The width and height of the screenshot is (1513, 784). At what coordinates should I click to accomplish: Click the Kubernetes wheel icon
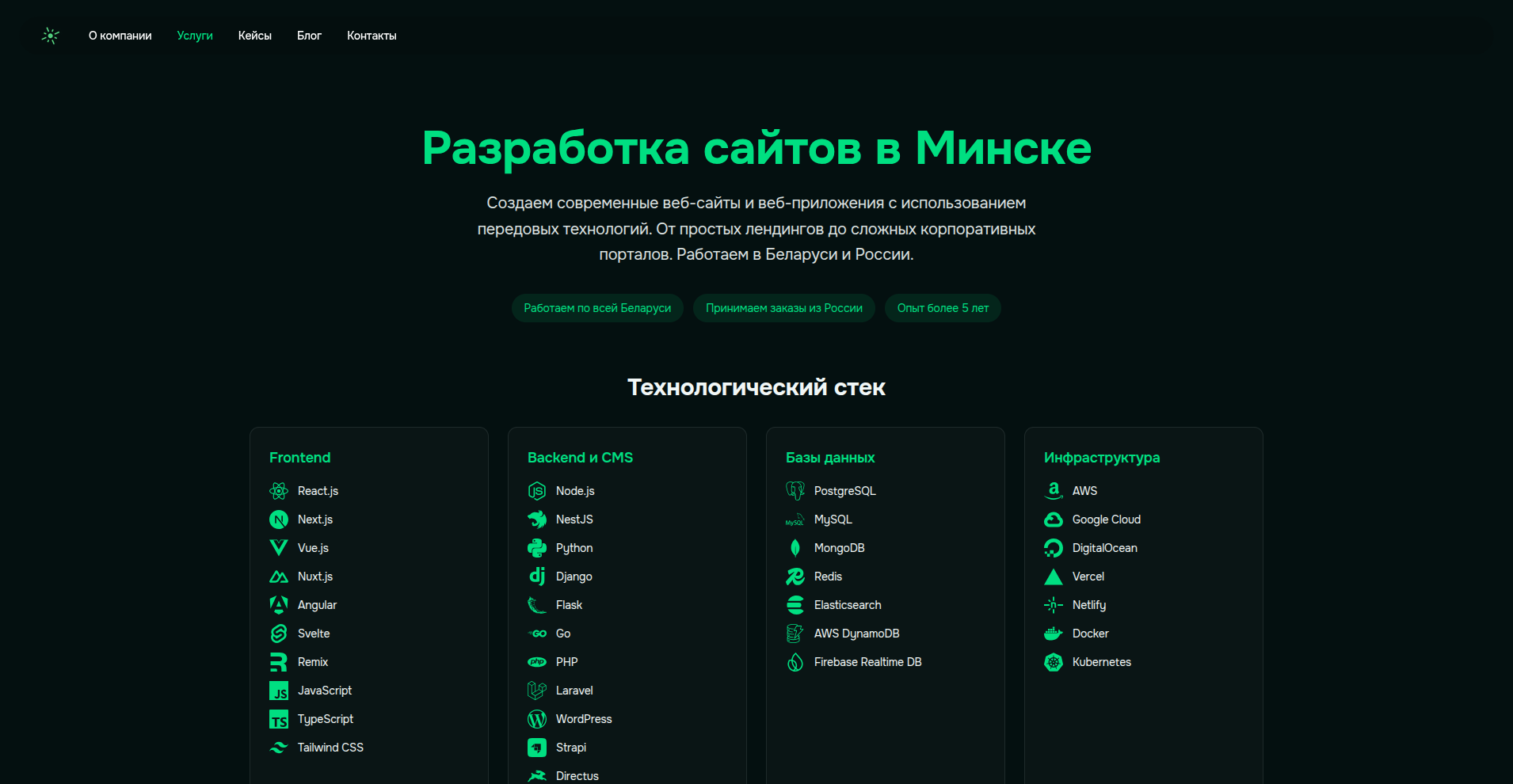pos(1054,662)
